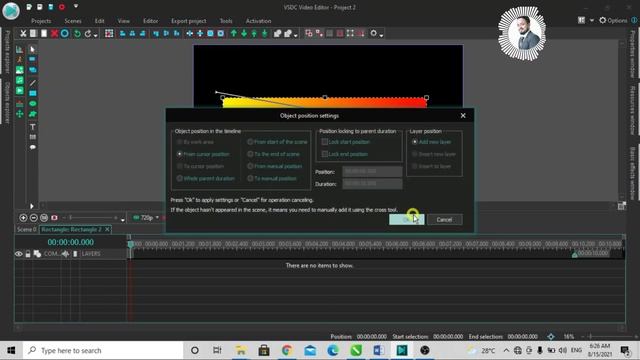This screenshot has height=360, width=640.
Task: Open the Export project tab
Action: click(189, 21)
